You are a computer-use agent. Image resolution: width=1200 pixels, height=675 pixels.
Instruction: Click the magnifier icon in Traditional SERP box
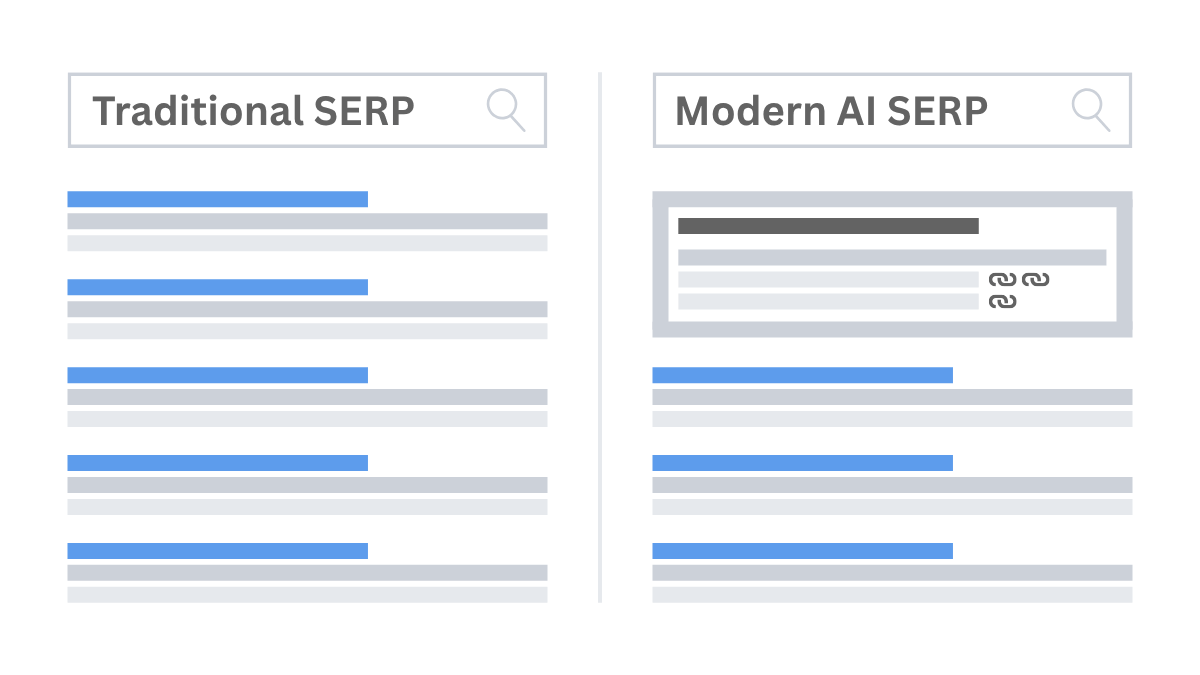point(505,109)
